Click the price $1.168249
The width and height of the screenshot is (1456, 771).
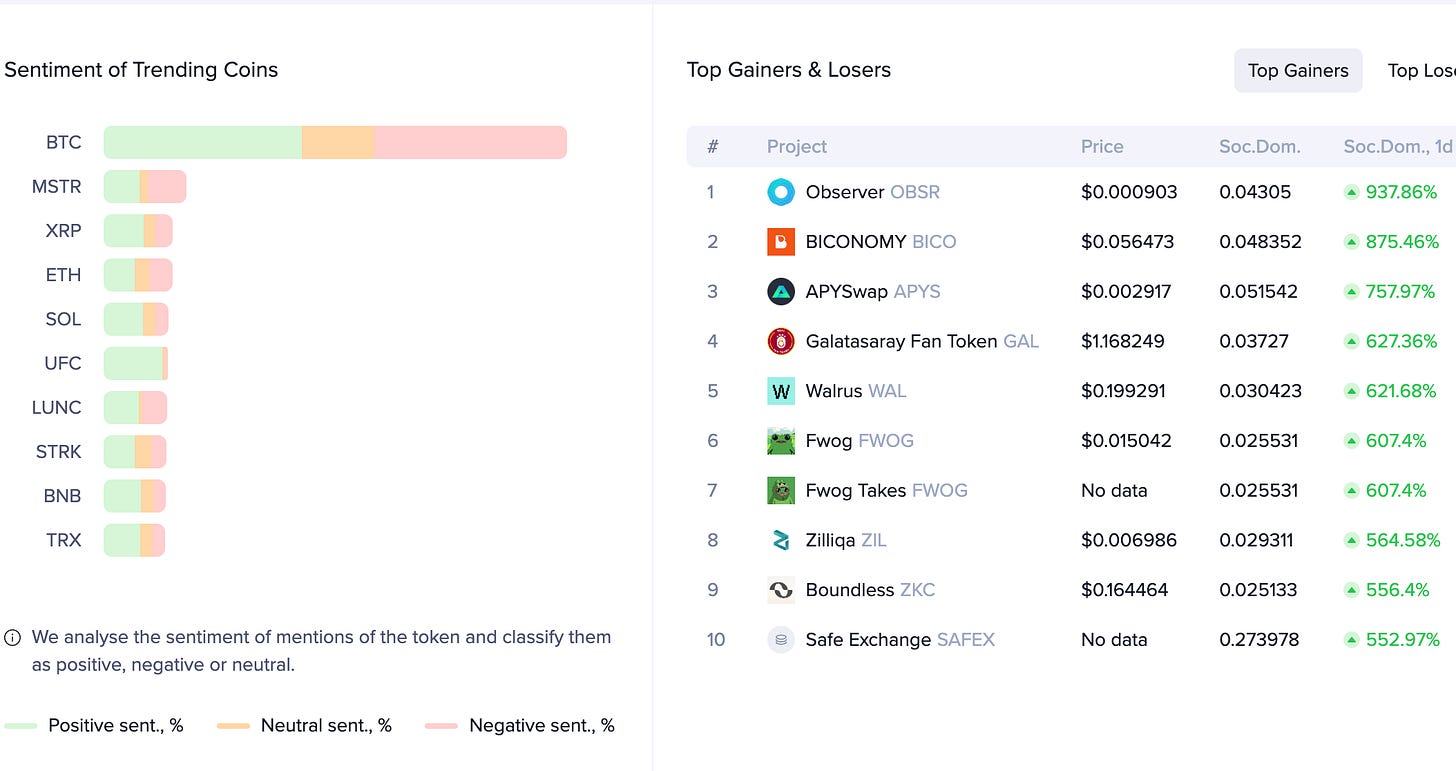(1123, 341)
